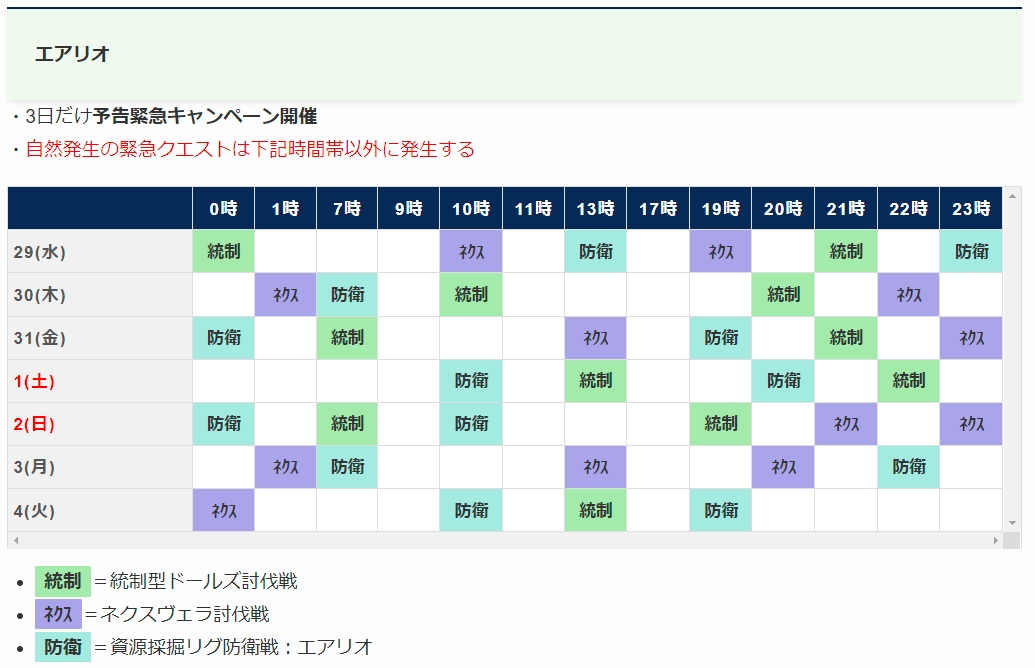This screenshot has height=668, width=1035.
Task: Click the 予告緊急キャンペーン開催 bullet text
Action: pos(205,116)
